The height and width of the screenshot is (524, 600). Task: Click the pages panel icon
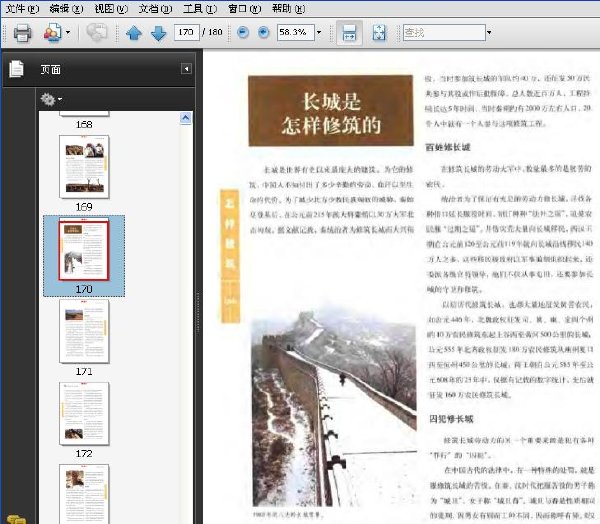click(16, 69)
